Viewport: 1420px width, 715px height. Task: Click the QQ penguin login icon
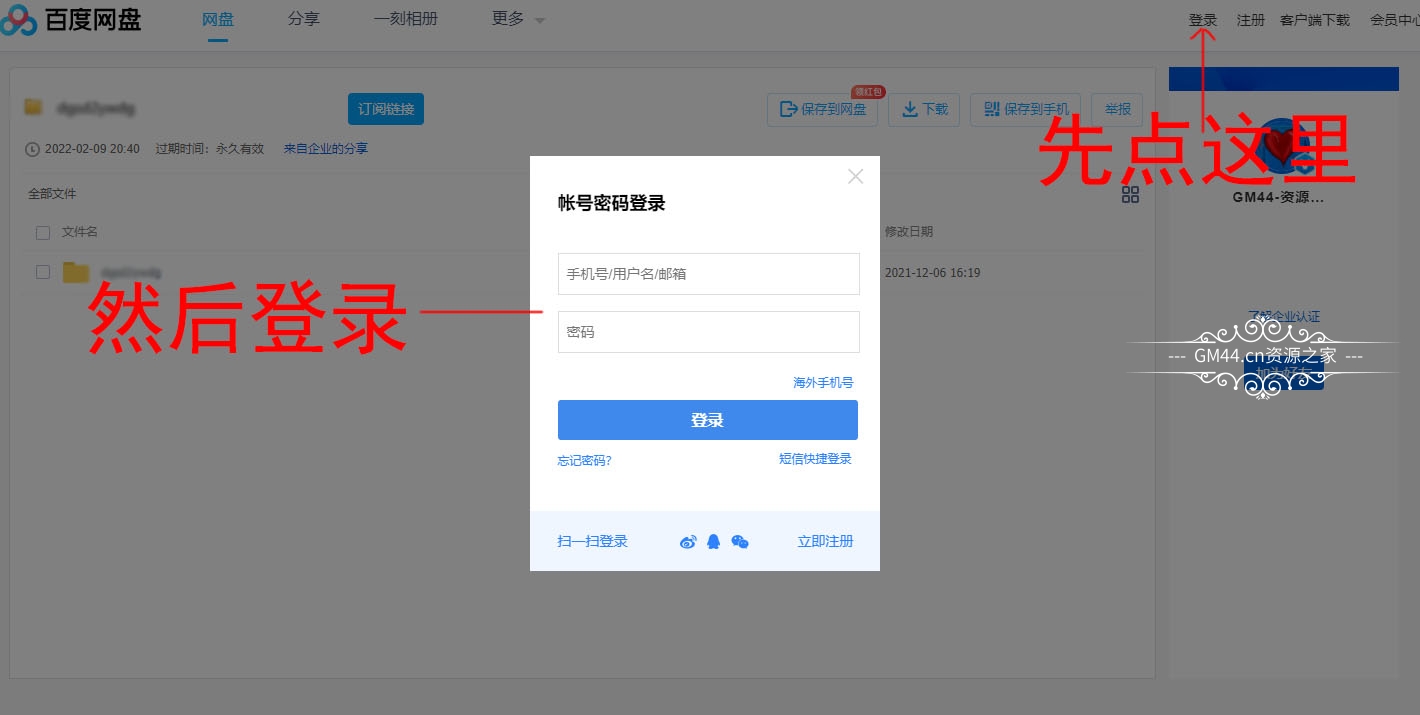pyautogui.click(x=713, y=542)
